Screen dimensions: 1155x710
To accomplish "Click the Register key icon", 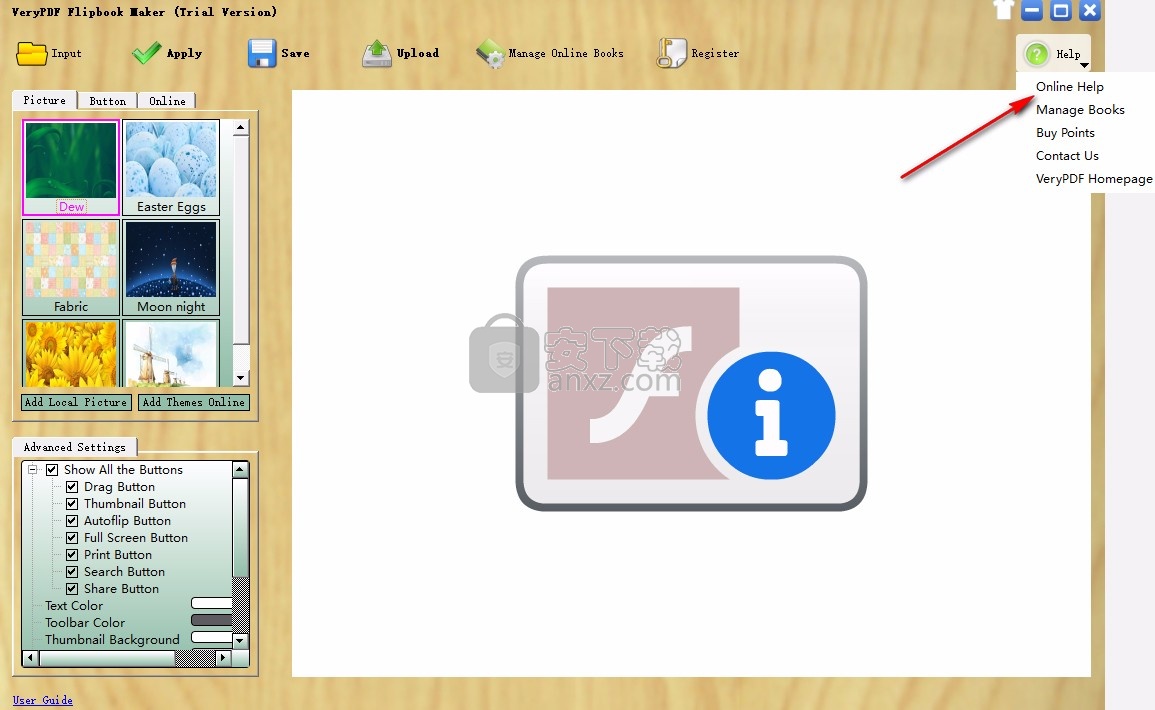I will (671, 53).
